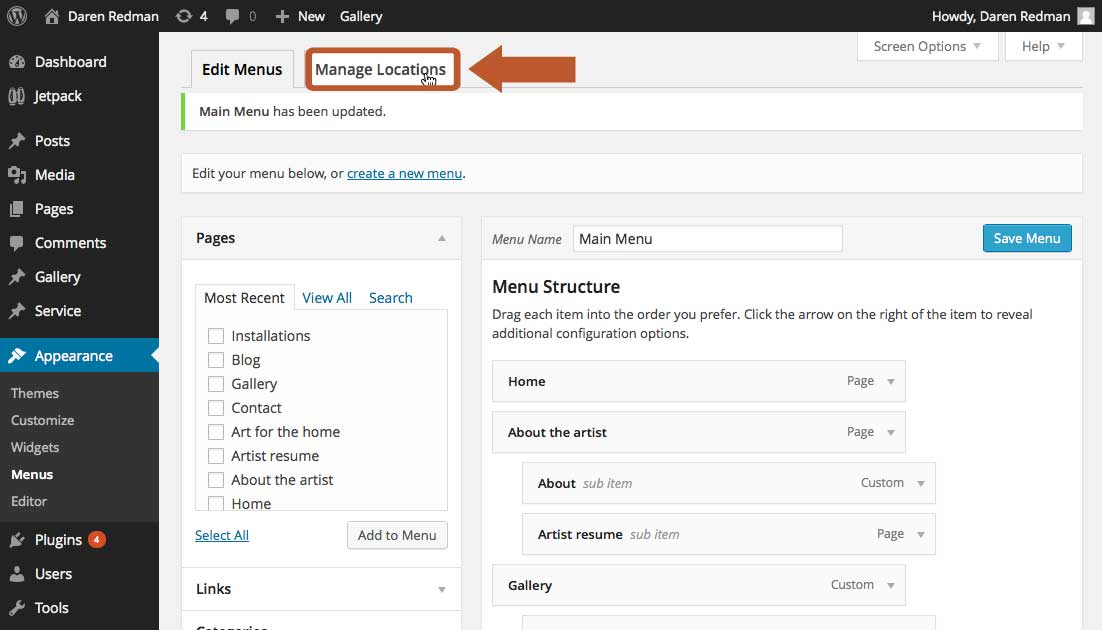The height and width of the screenshot is (630, 1102).
Task: Click the New text in admin bar
Action: pyautogui.click(x=311, y=16)
